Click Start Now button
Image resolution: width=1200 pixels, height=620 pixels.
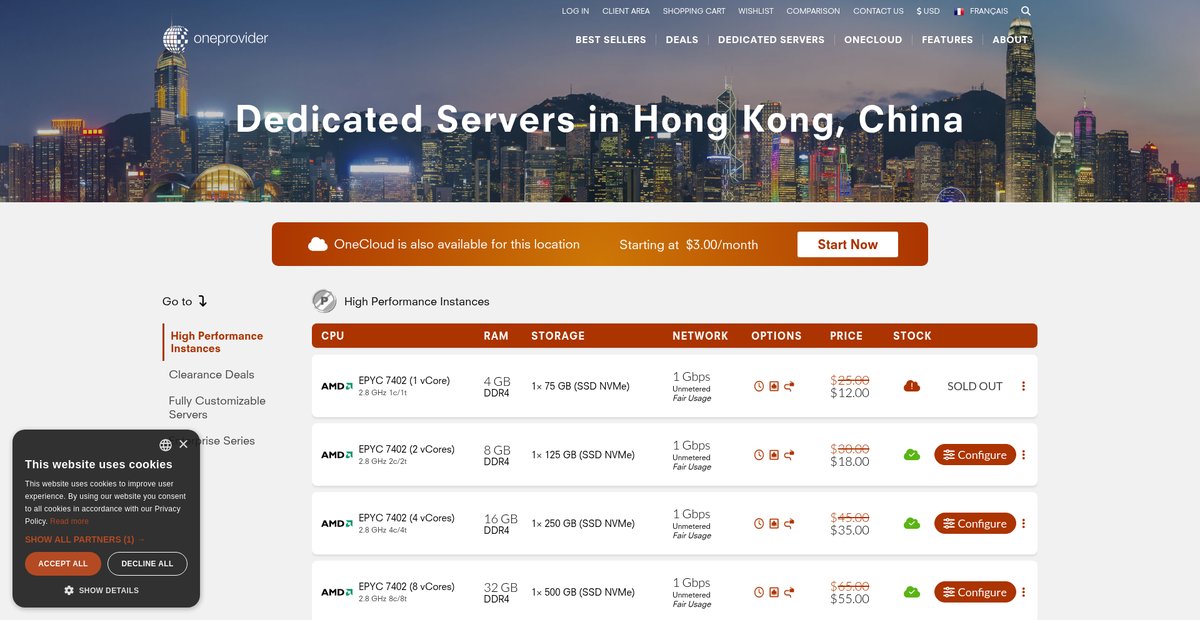pyautogui.click(x=847, y=244)
